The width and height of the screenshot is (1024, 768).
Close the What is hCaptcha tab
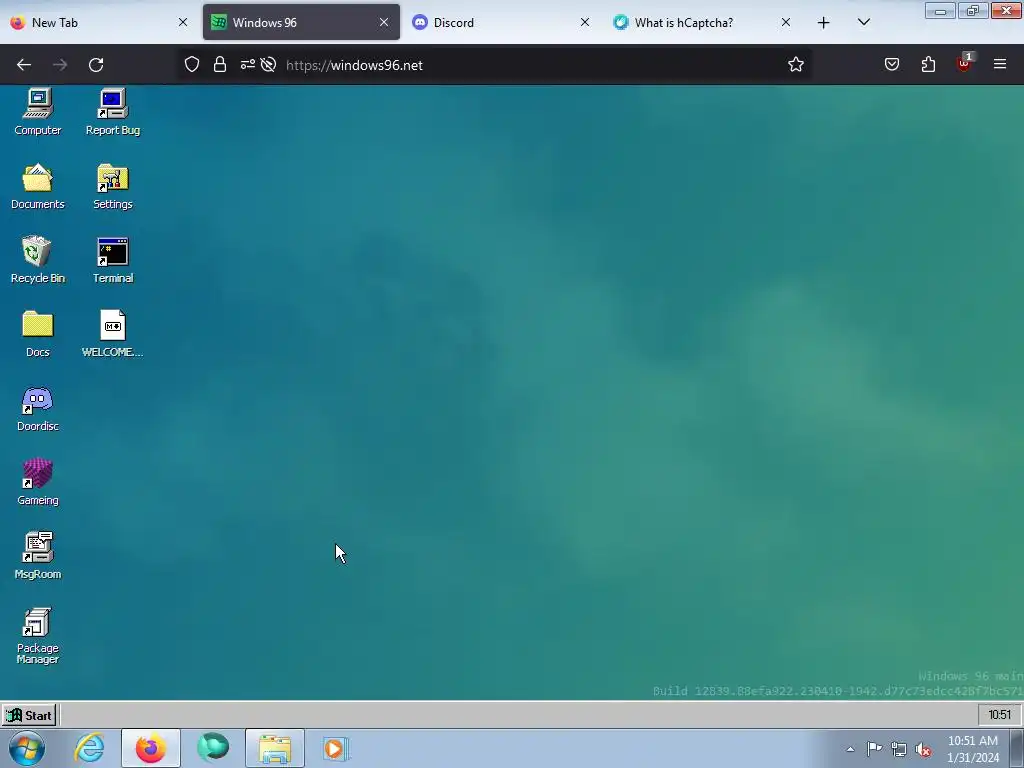(786, 22)
